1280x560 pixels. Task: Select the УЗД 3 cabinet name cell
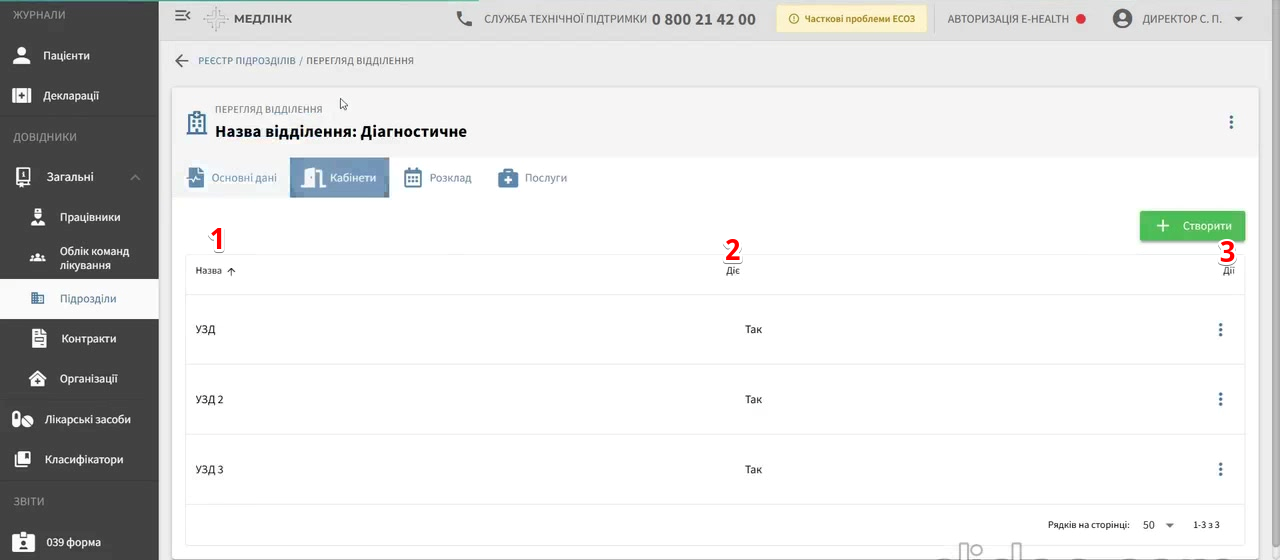(209, 470)
